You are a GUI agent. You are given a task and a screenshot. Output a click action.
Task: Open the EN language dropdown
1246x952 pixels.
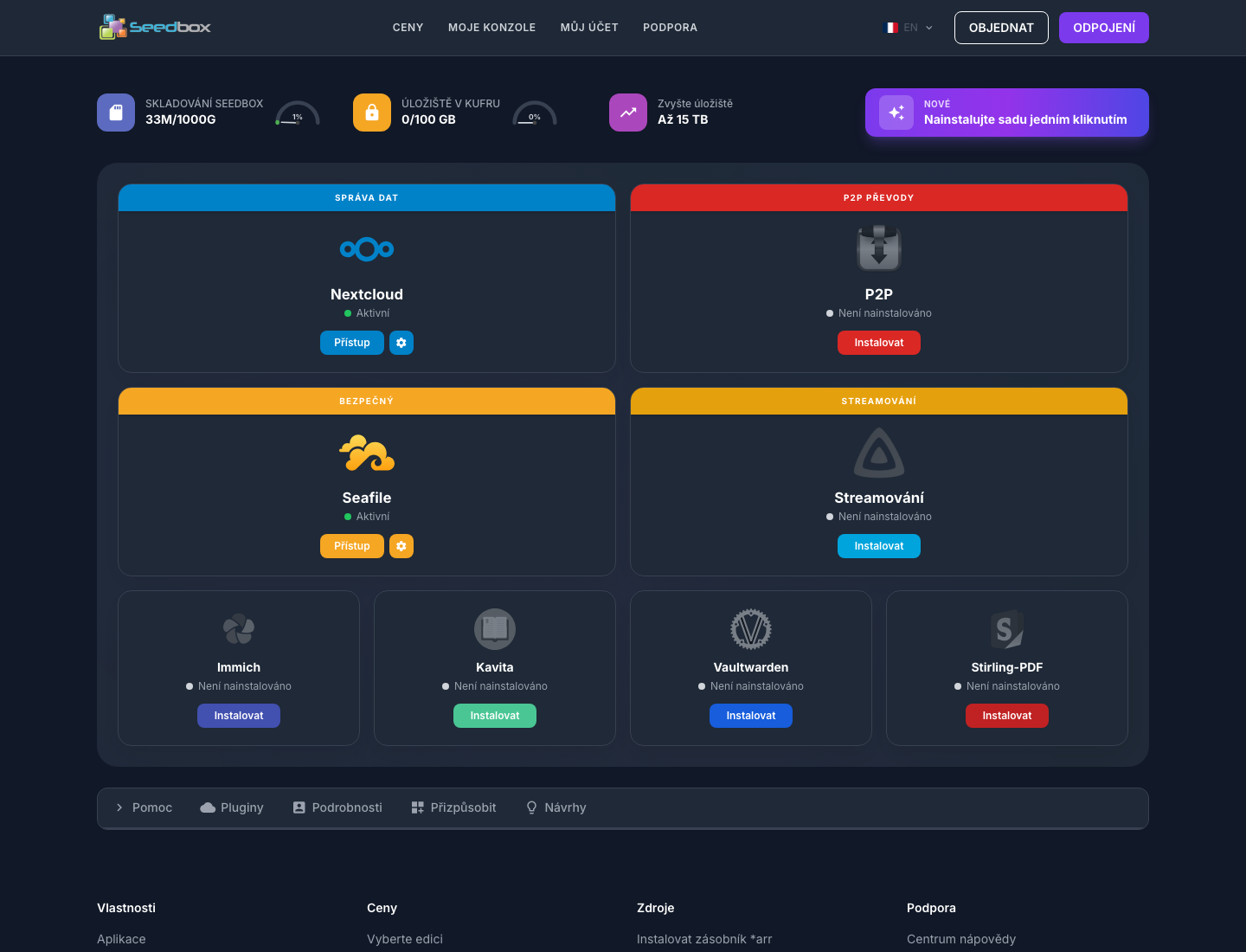pos(909,28)
